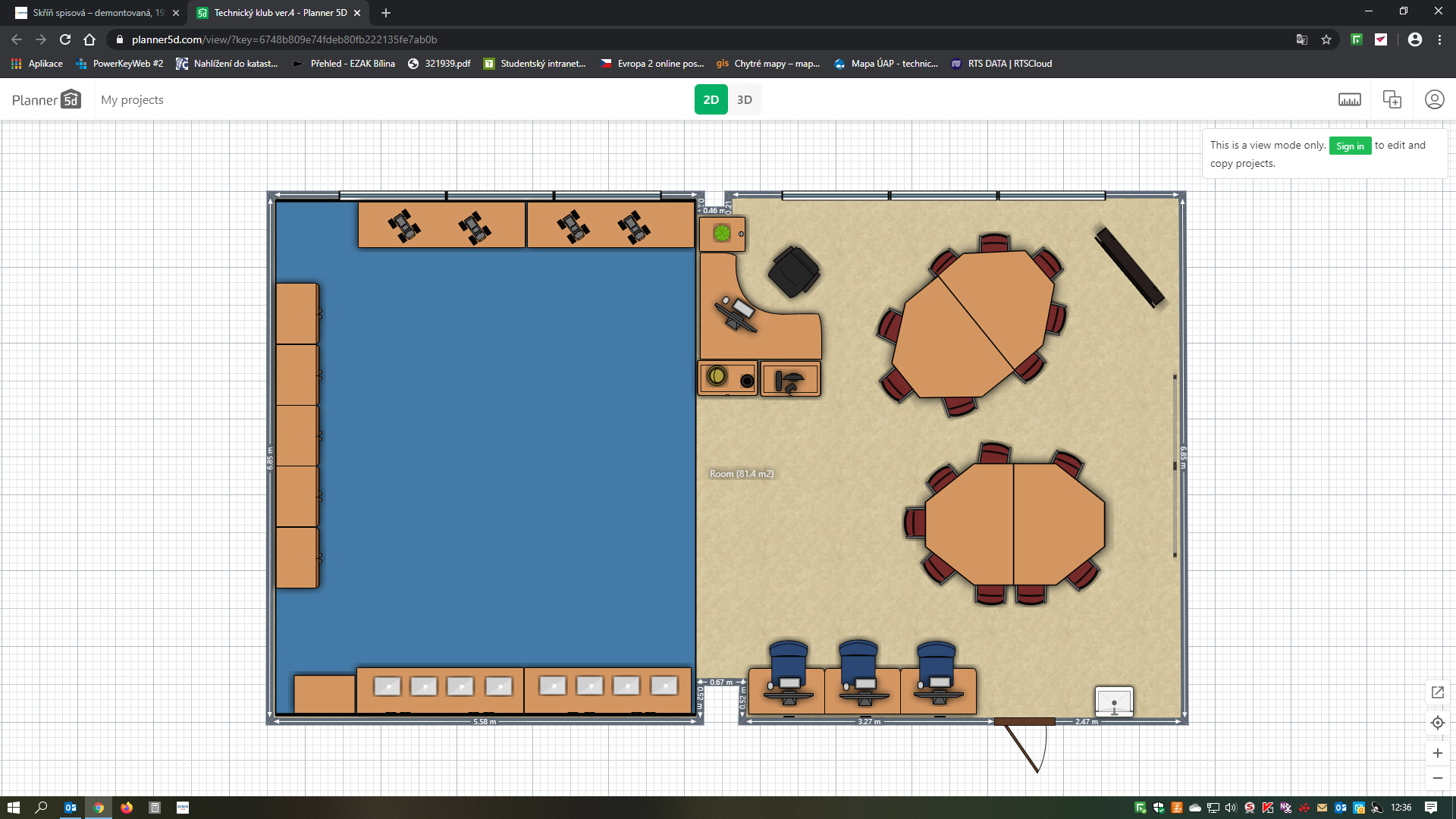Click the Planner 5d logo
This screenshot has width=1456, height=819.
[x=46, y=100]
